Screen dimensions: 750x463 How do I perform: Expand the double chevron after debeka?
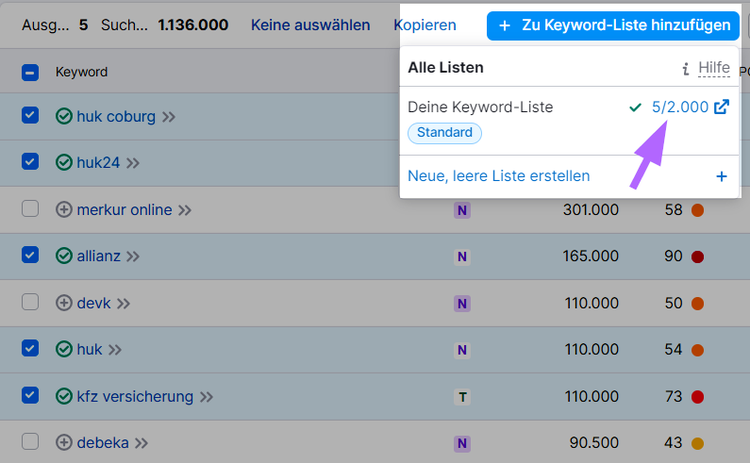141,443
